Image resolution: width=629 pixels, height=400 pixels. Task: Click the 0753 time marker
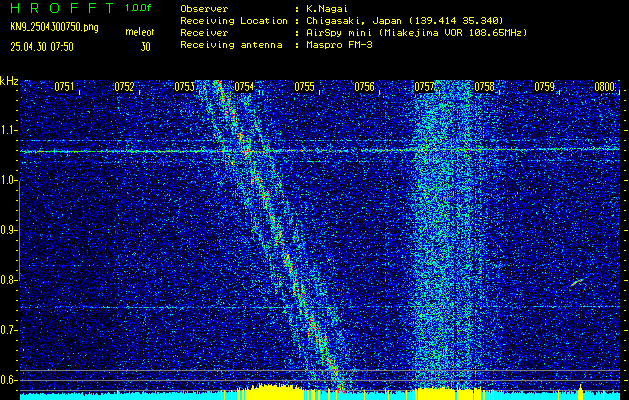coord(184,87)
